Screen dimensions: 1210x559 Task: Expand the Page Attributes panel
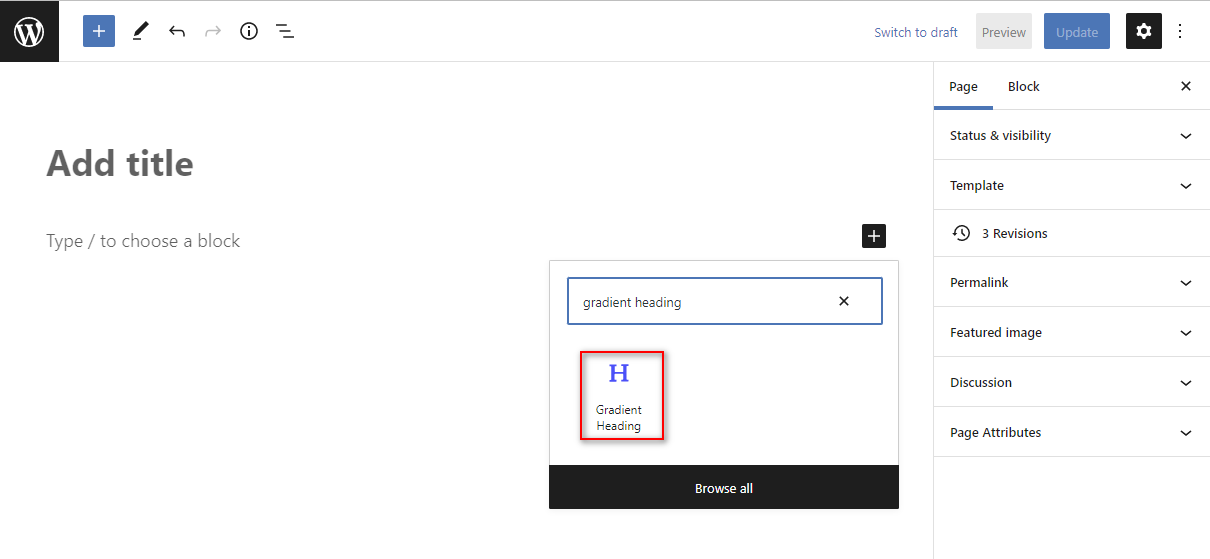click(1072, 432)
